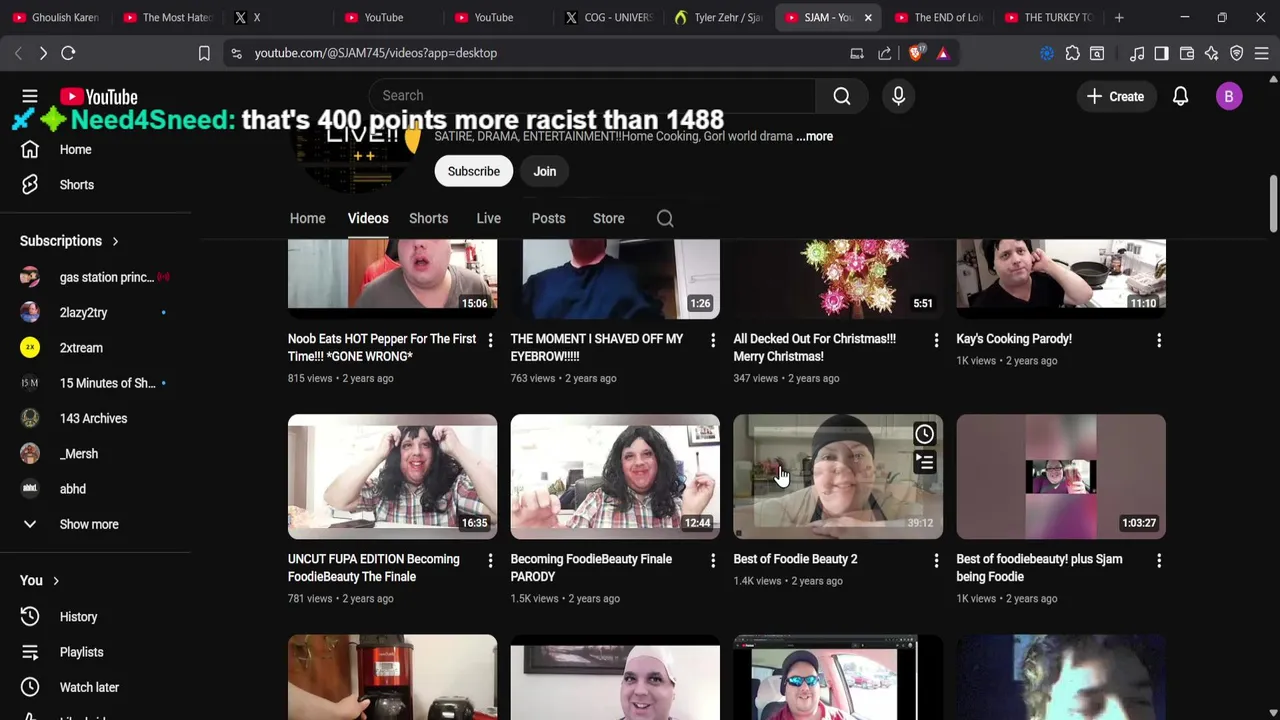Open options for Best of foodiebeauty plus Sjam
Viewport: 1280px width, 720px height.
1159,561
